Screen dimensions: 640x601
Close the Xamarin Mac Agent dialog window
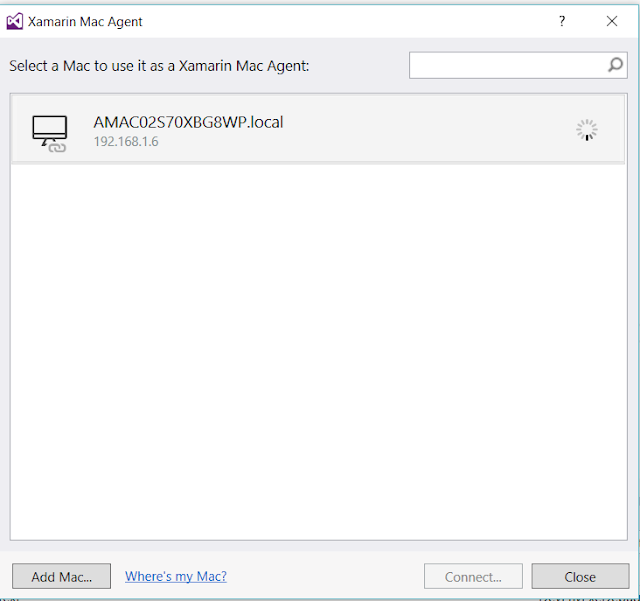tap(611, 21)
